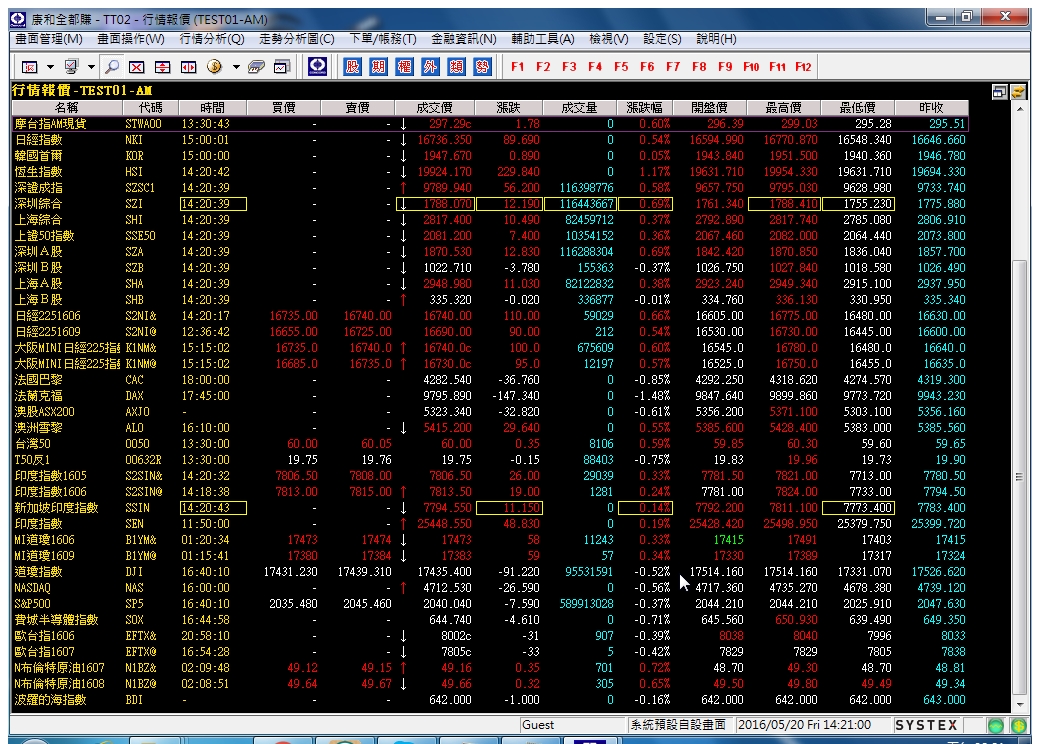Open the 走勢分析圖(C) menu

point(296,39)
